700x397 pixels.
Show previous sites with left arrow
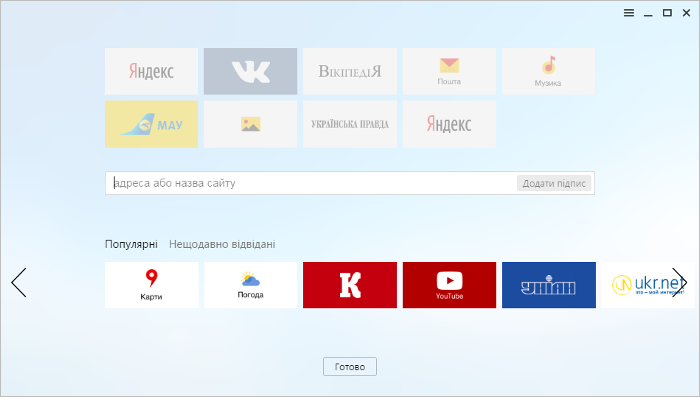point(19,283)
